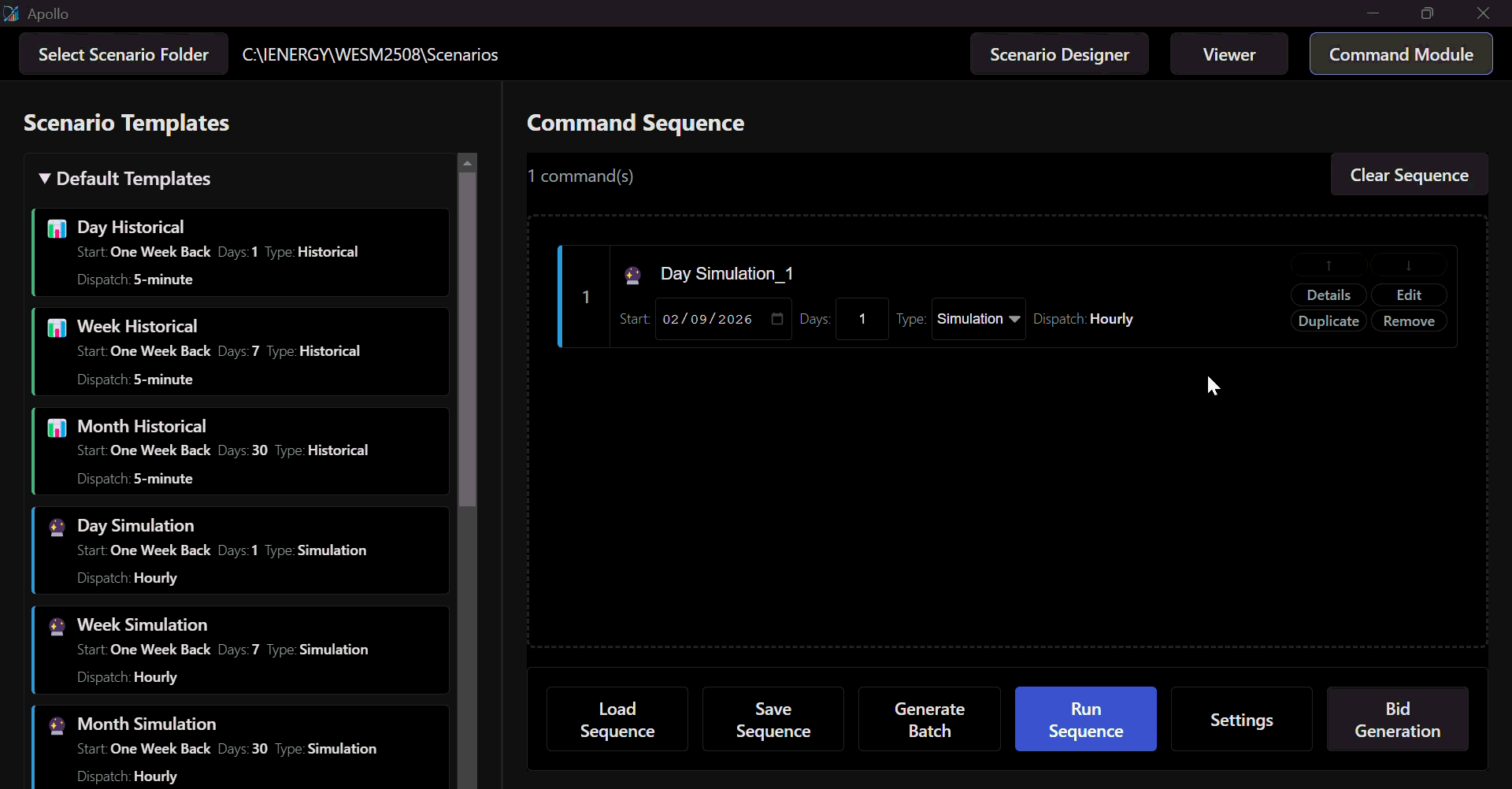Select the Command Module mode
1512x789 pixels.
[x=1403, y=54]
